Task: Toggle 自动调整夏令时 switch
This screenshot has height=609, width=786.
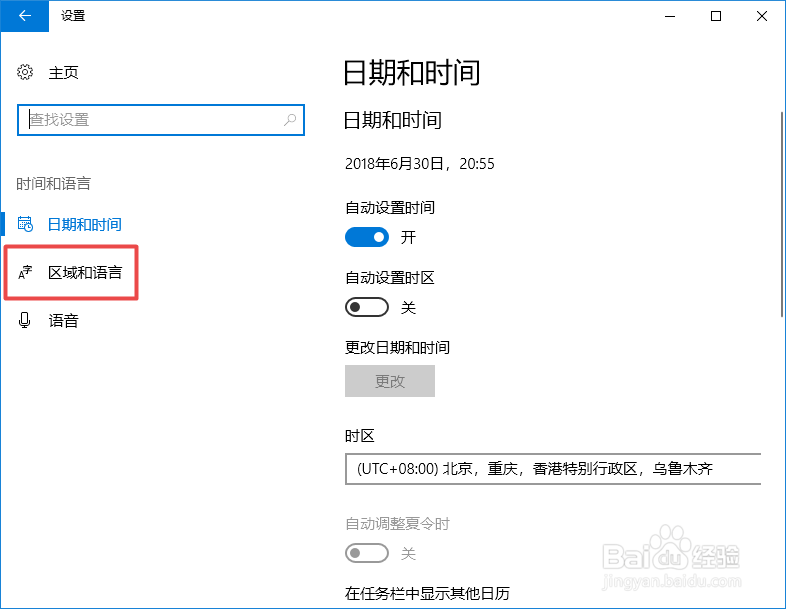Action: tap(366, 553)
